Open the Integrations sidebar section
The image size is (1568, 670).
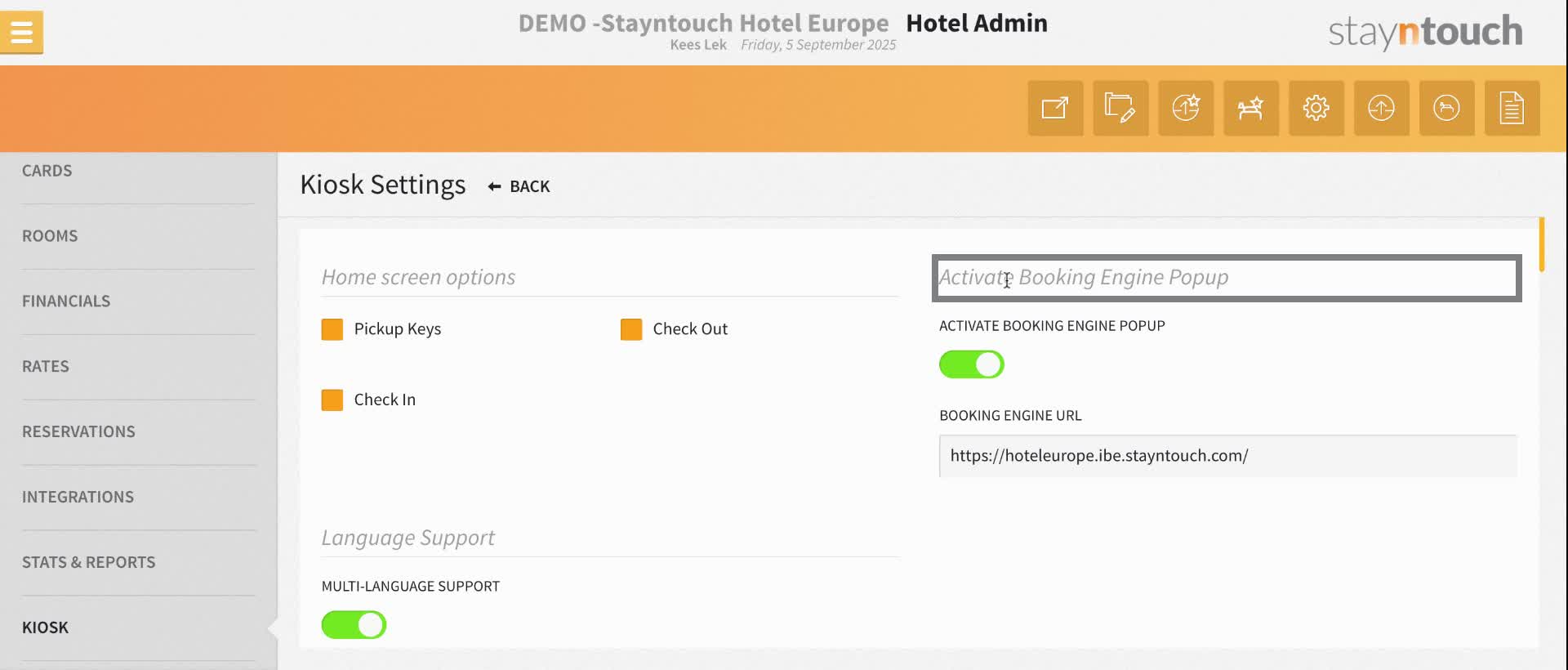78,498
